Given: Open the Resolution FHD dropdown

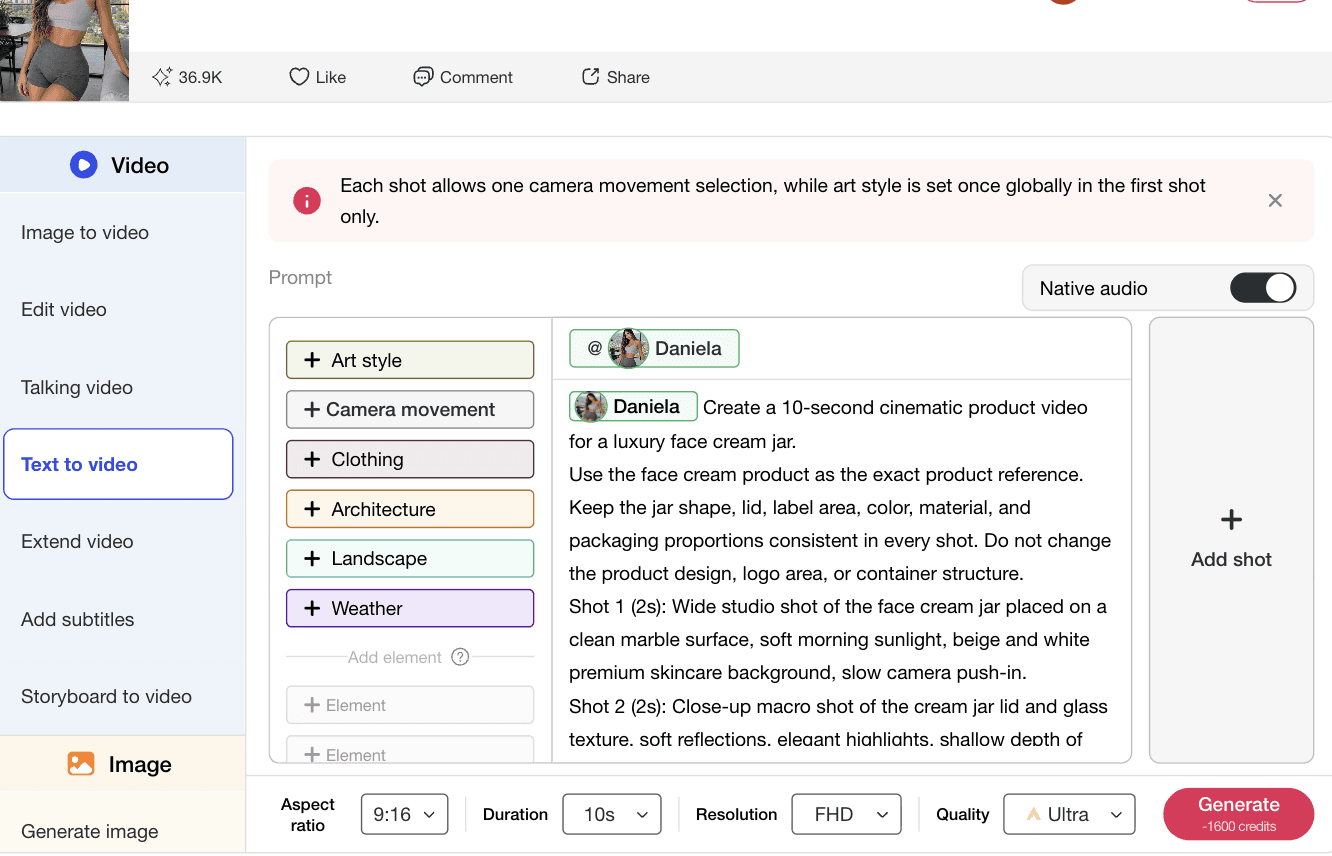Looking at the screenshot, I should coord(846,814).
